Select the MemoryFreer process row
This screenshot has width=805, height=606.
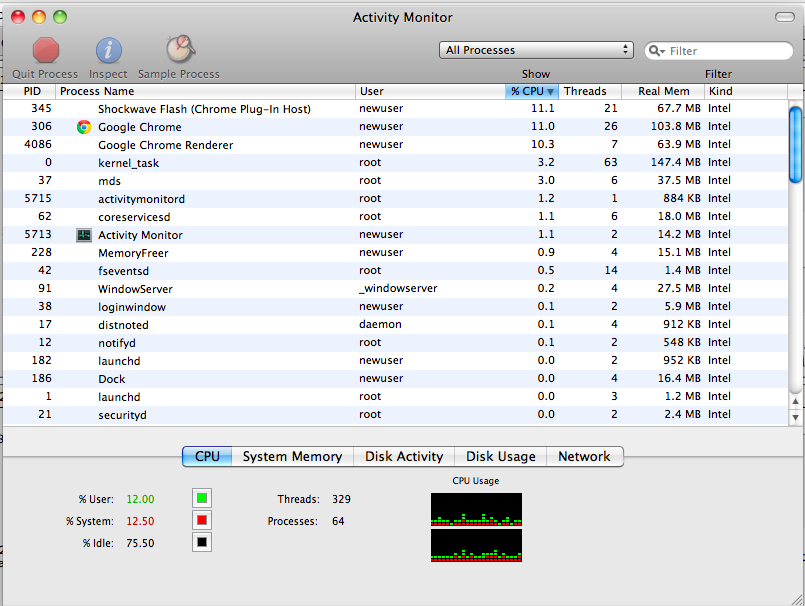click(x=395, y=253)
